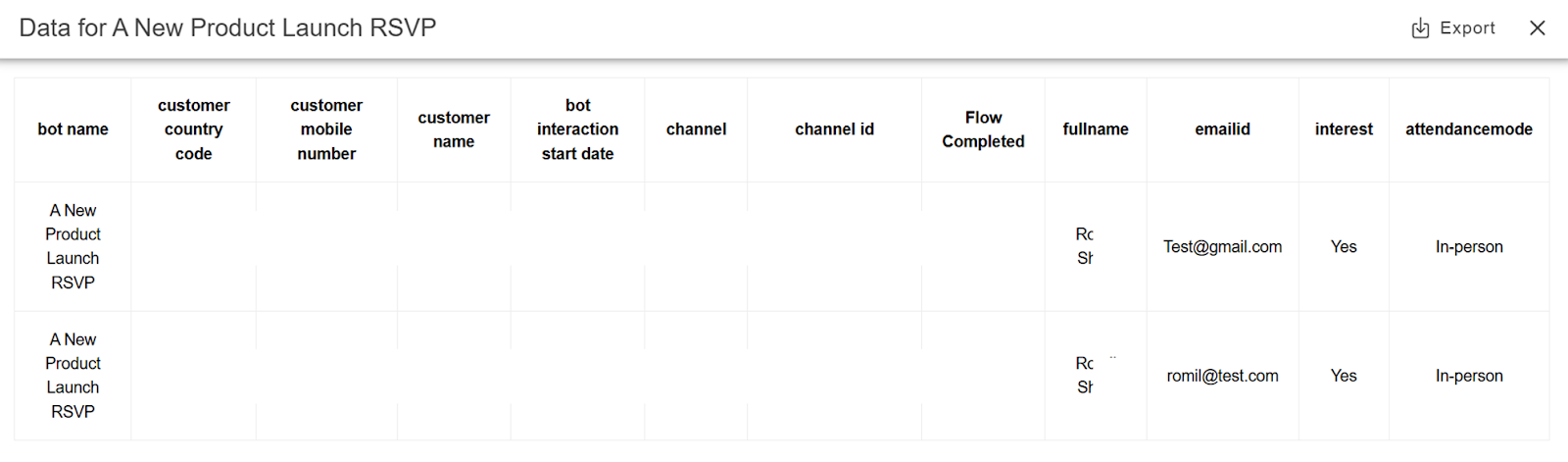
Task: Click the interest column header
Action: pos(1344,129)
